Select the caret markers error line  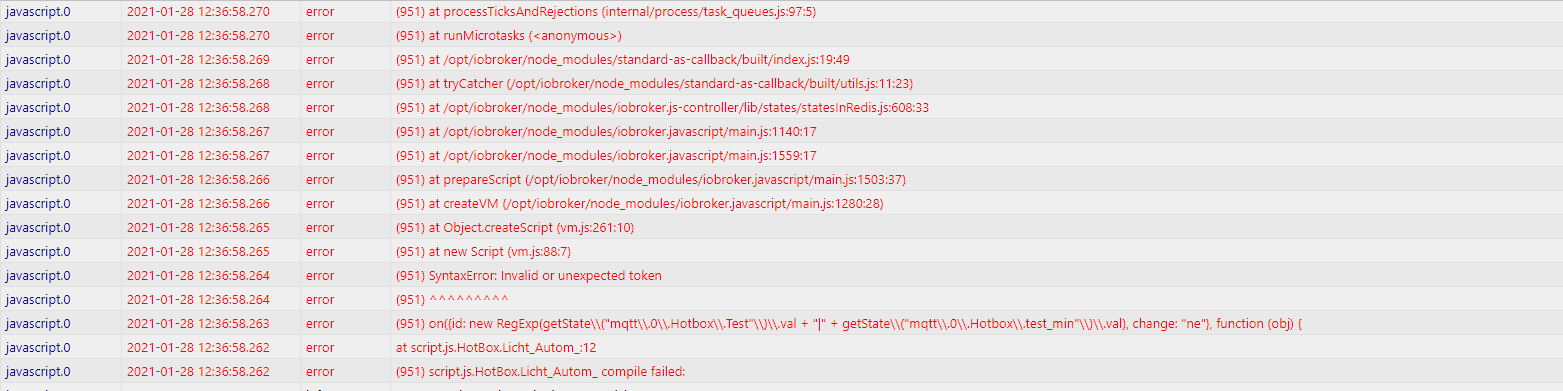pos(453,300)
